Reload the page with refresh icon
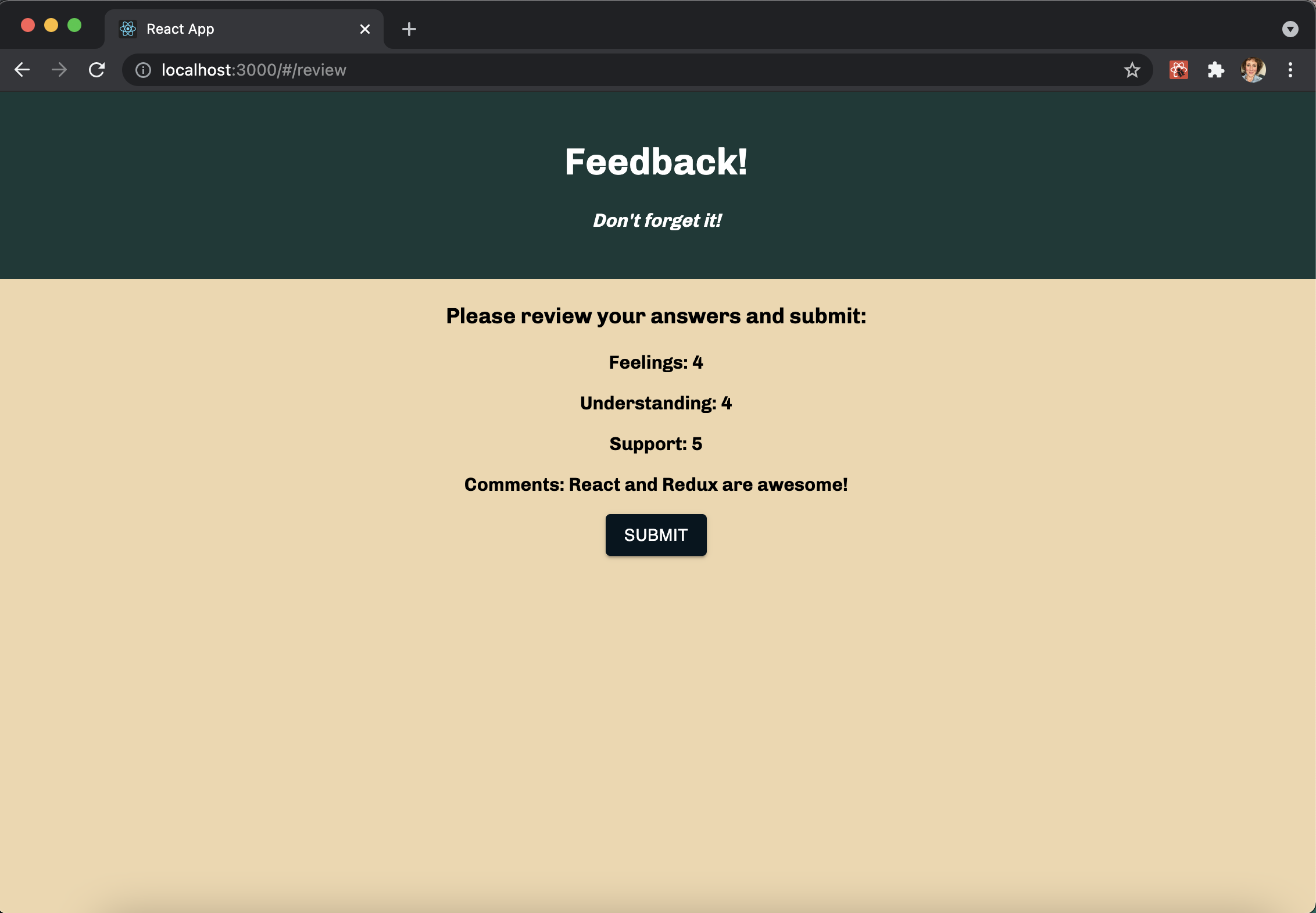This screenshot has width=1316, height=913. pos(97,70)
